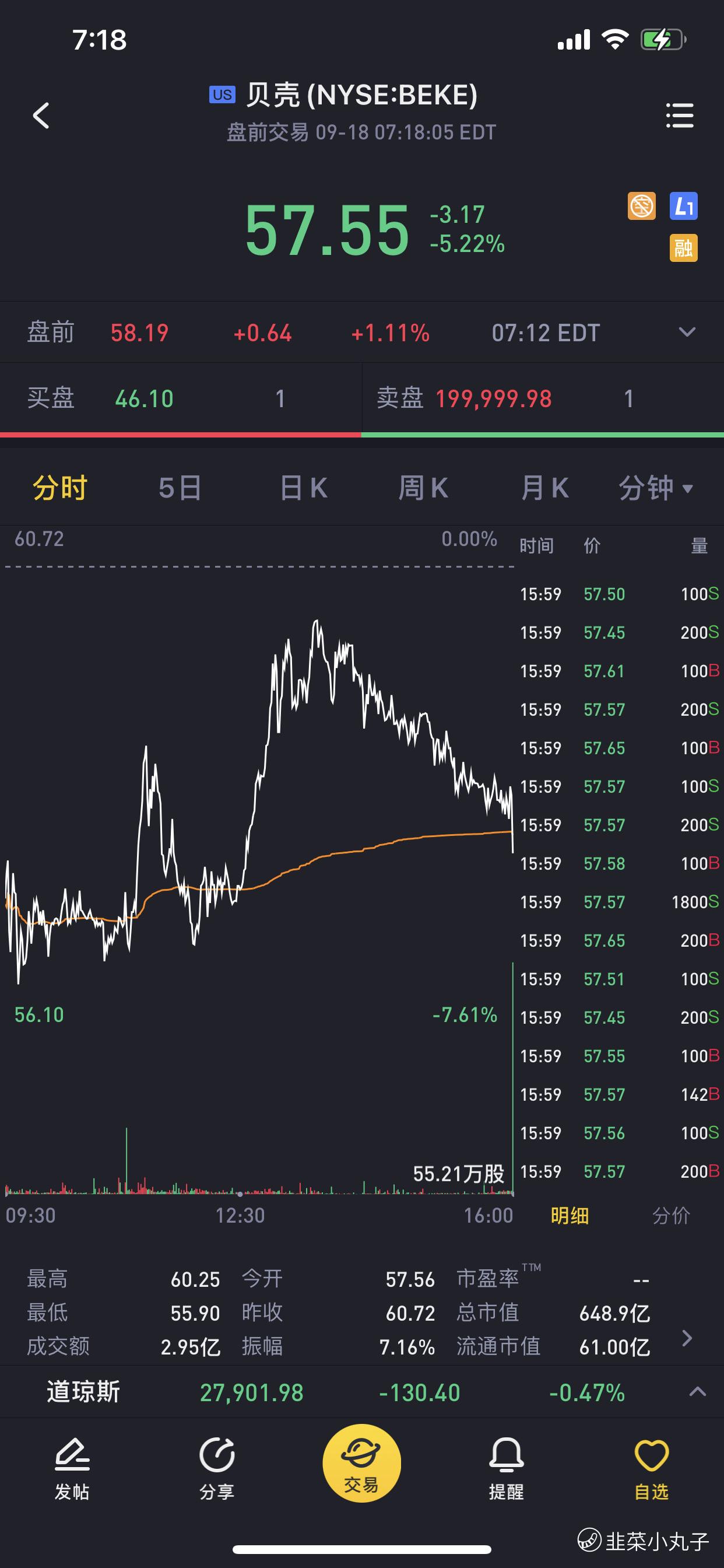Tap the 成交额 turnover 2.95亿
The width and height of the screenshot is (724, 1568).
point(191,1347)
